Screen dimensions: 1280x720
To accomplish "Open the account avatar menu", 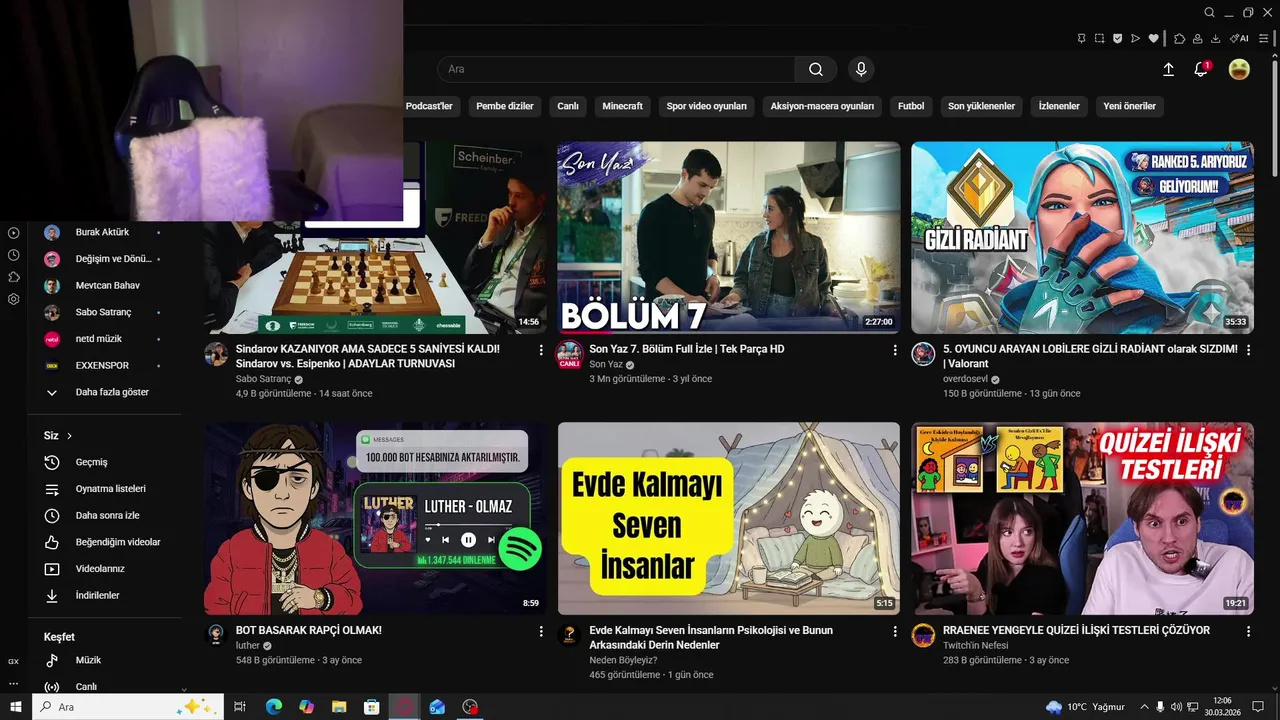I will pyautogui.click(x=1239, y=69).
